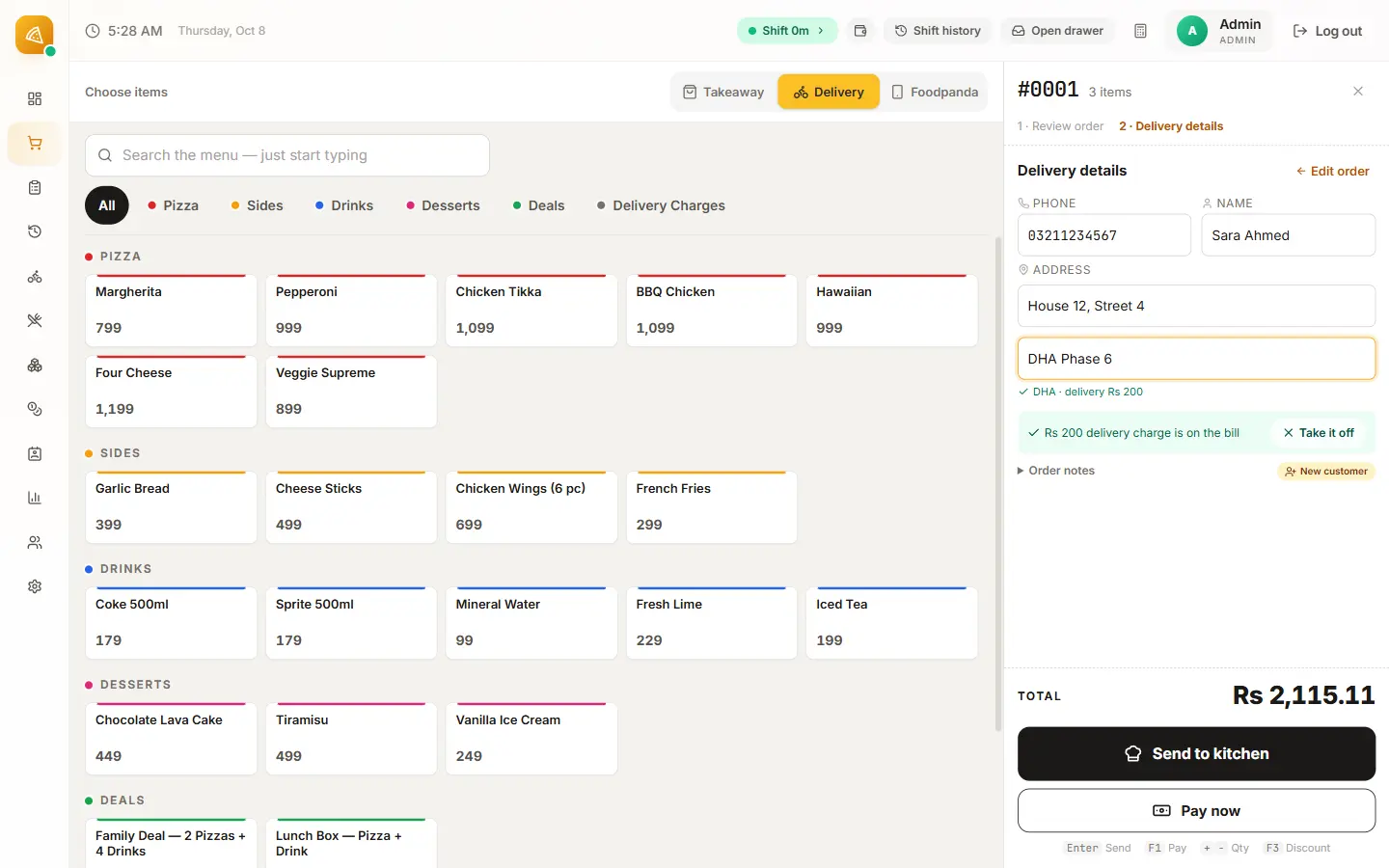
Task: Click the Open drawer button
Action: [x=1057, y=31]
